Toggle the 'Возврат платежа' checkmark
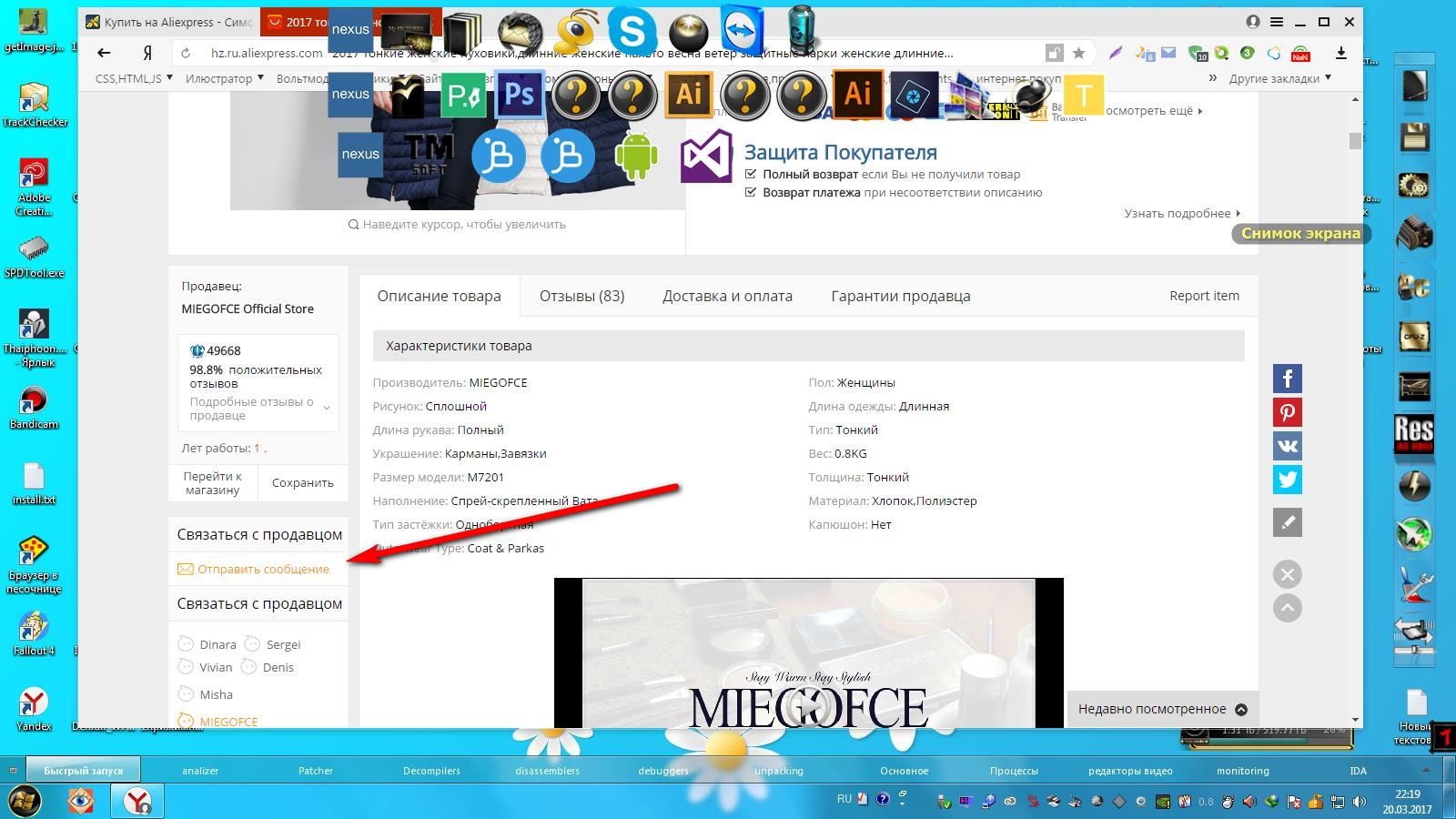The height and width of the screenshot is (819, 1456). coord(751,192)
